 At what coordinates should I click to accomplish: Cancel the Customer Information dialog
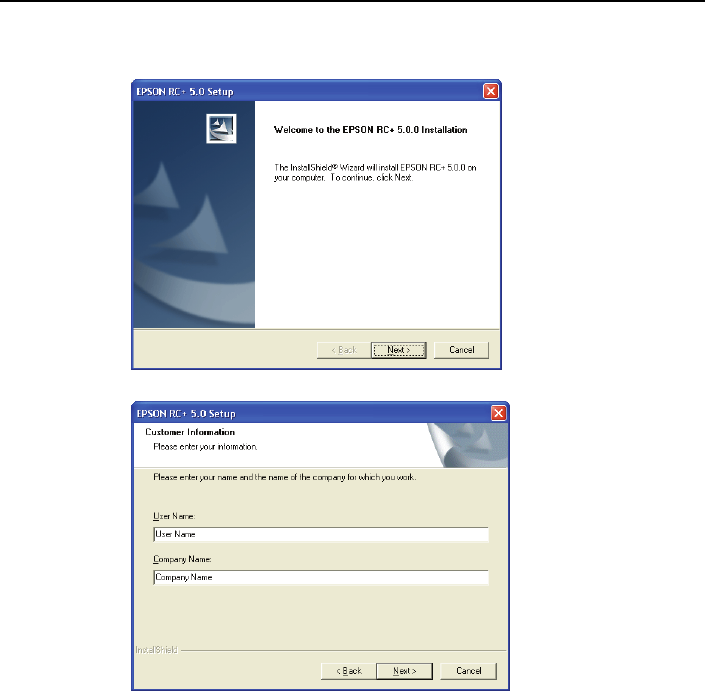coord(469,671)
